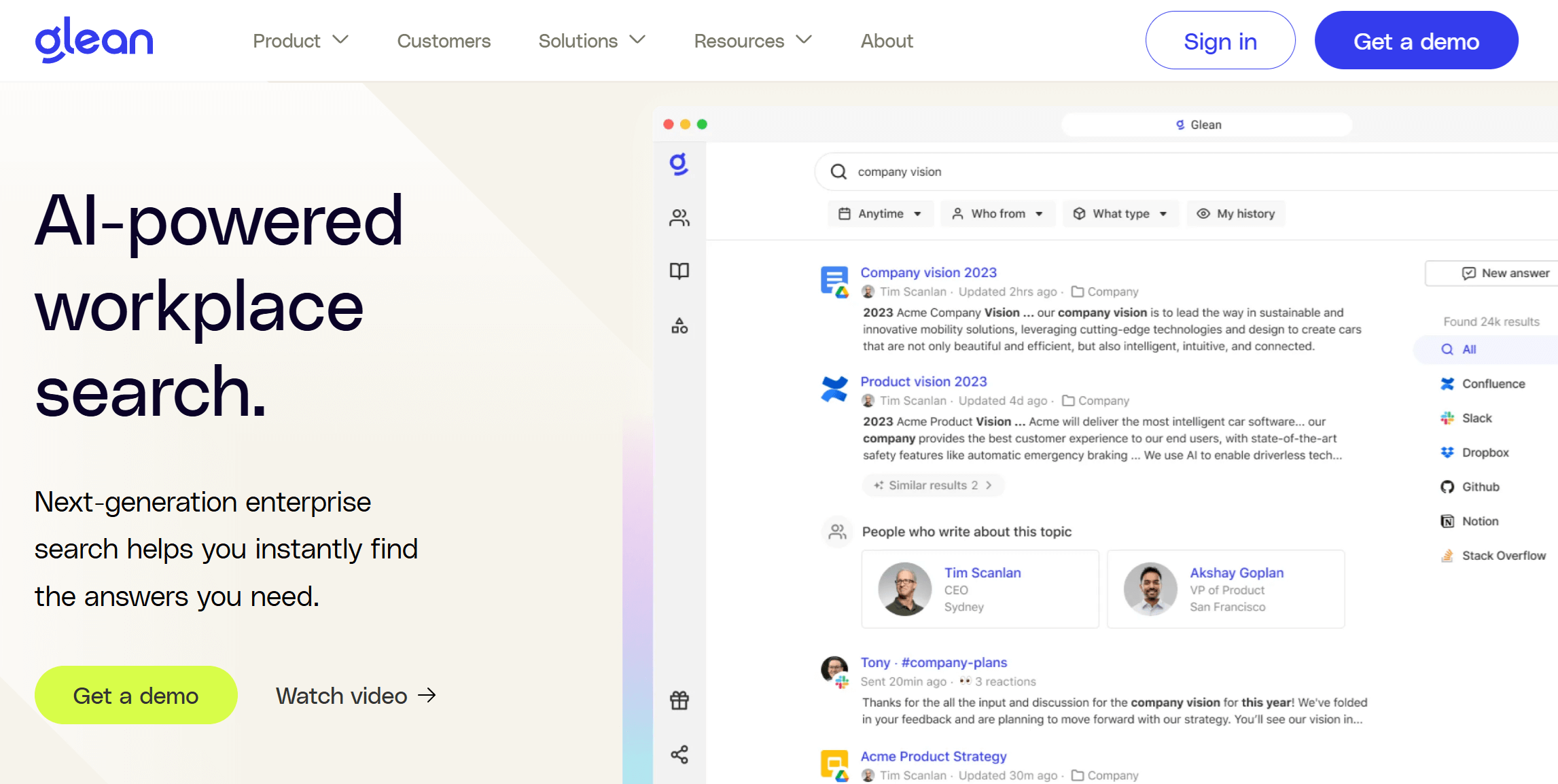This screenshot has width=1558, height=784.
Task: Filter results by Notion
Action: coord(1469,521)
